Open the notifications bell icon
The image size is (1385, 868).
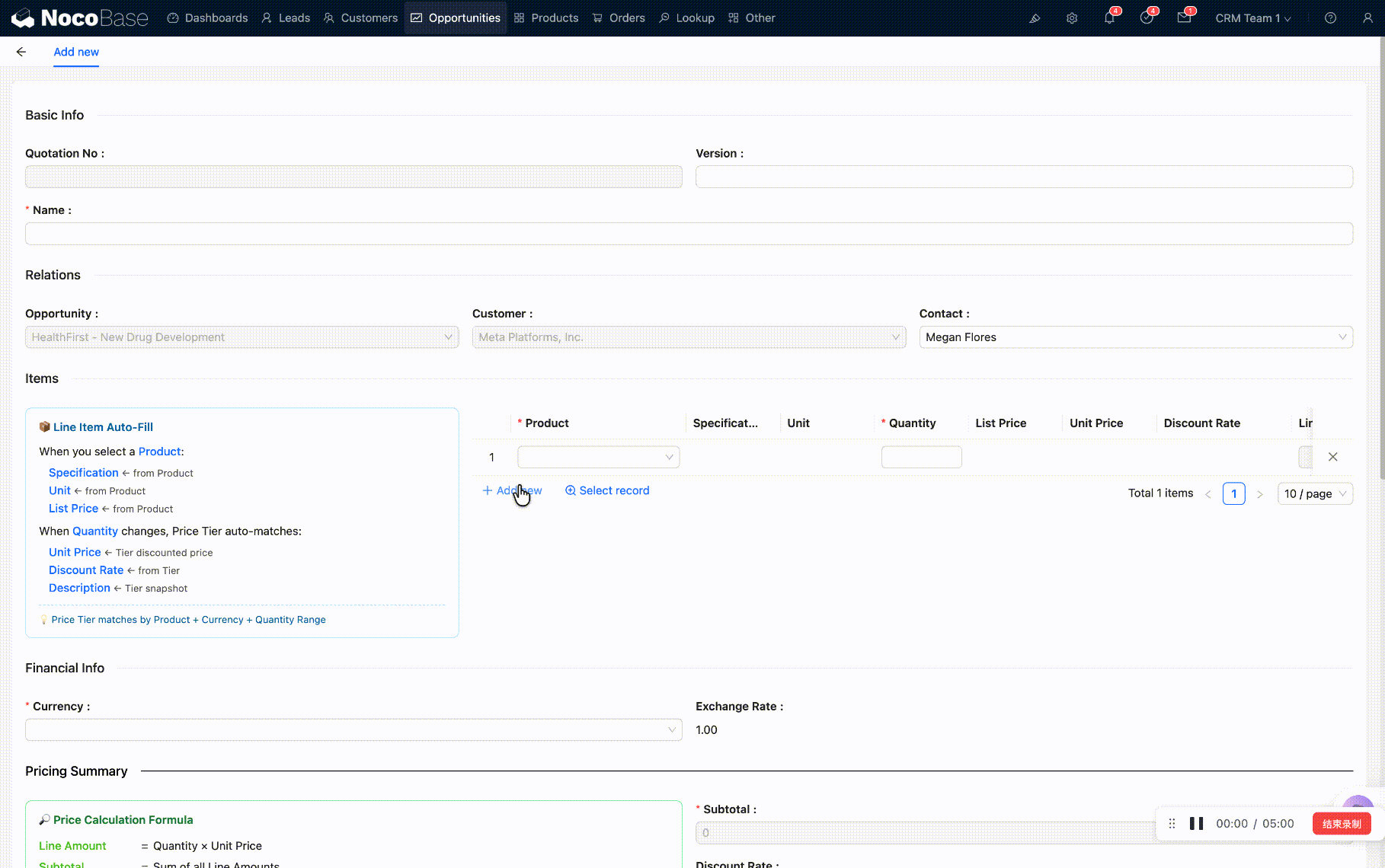click(x=1109, y=18)
